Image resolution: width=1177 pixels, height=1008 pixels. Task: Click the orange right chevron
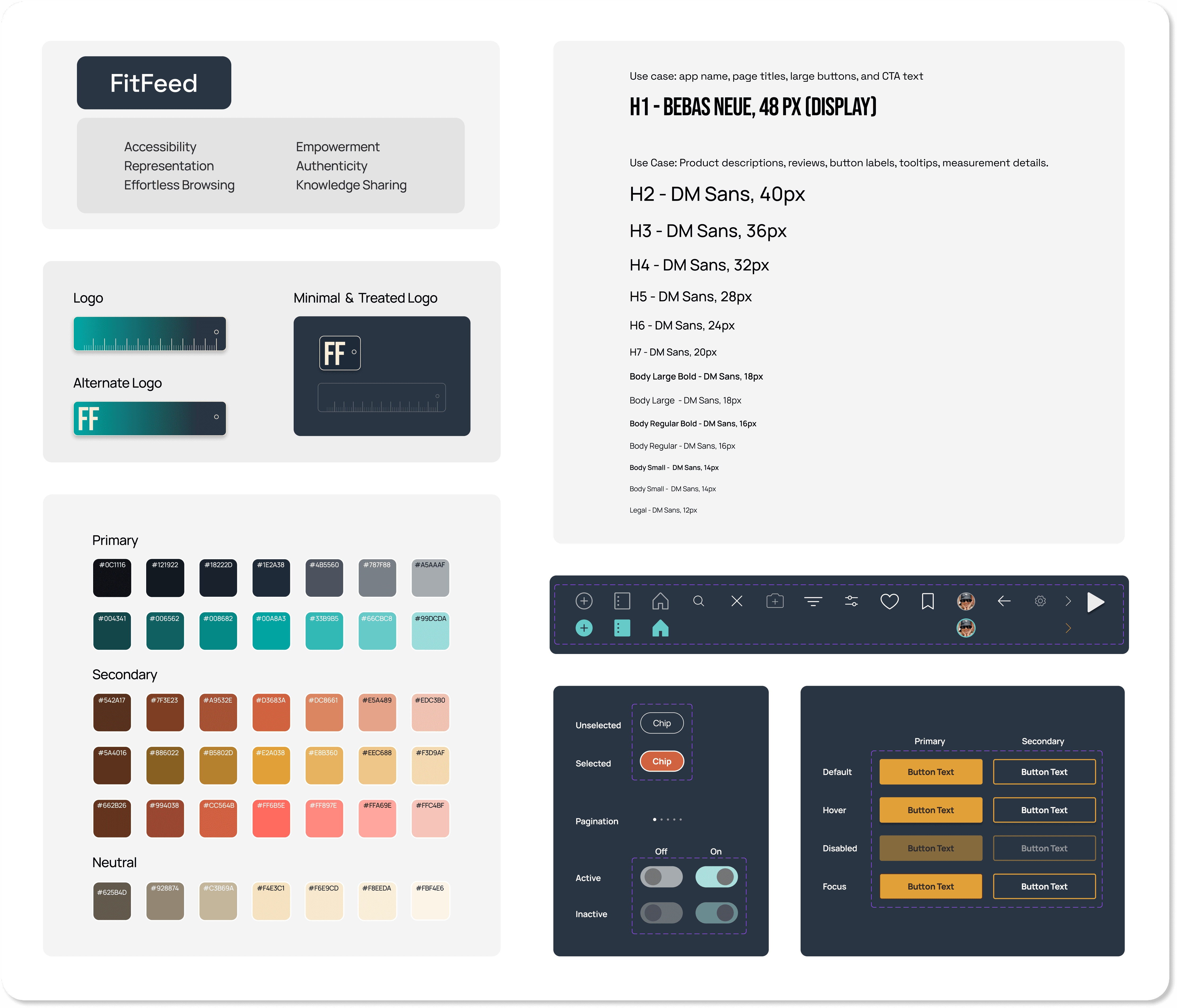[1068, 628]
